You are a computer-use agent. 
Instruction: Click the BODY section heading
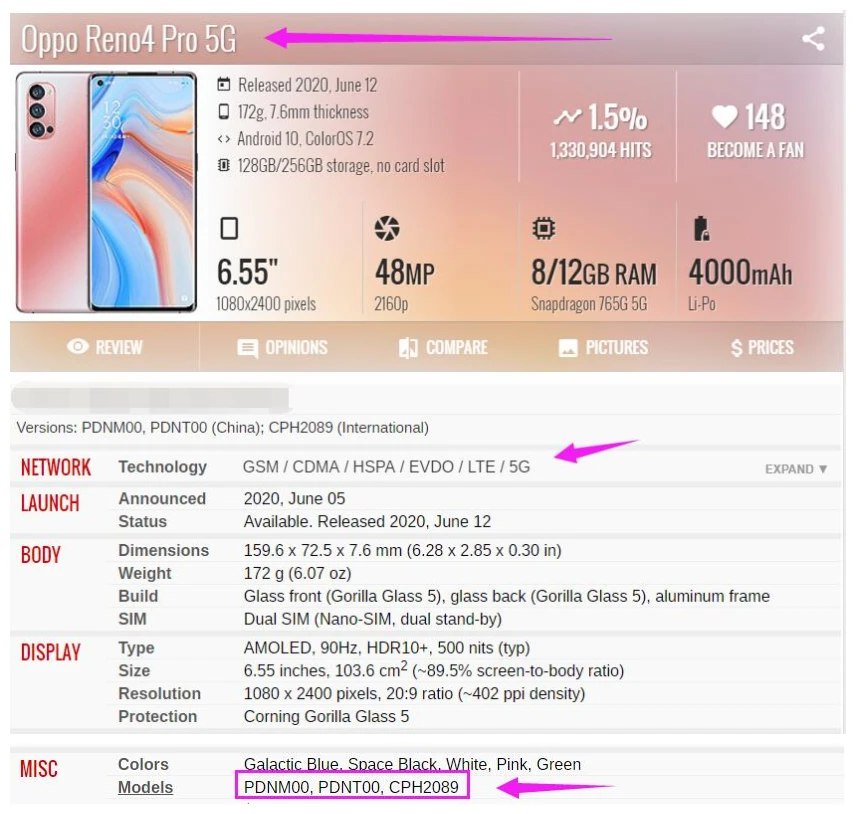pyautogui.click(x=40, y=555)
